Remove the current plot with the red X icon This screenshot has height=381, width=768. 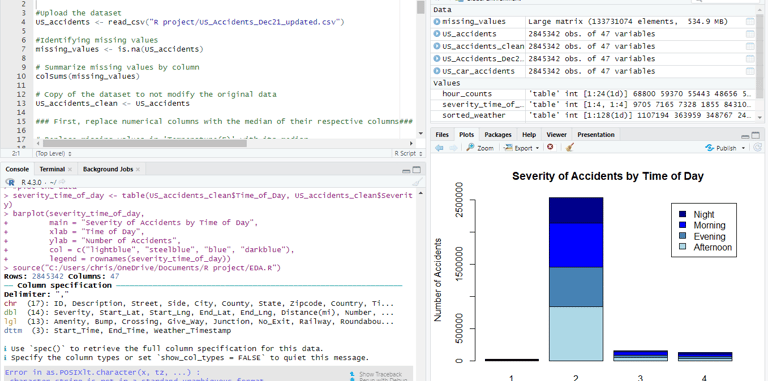point(550,147)
